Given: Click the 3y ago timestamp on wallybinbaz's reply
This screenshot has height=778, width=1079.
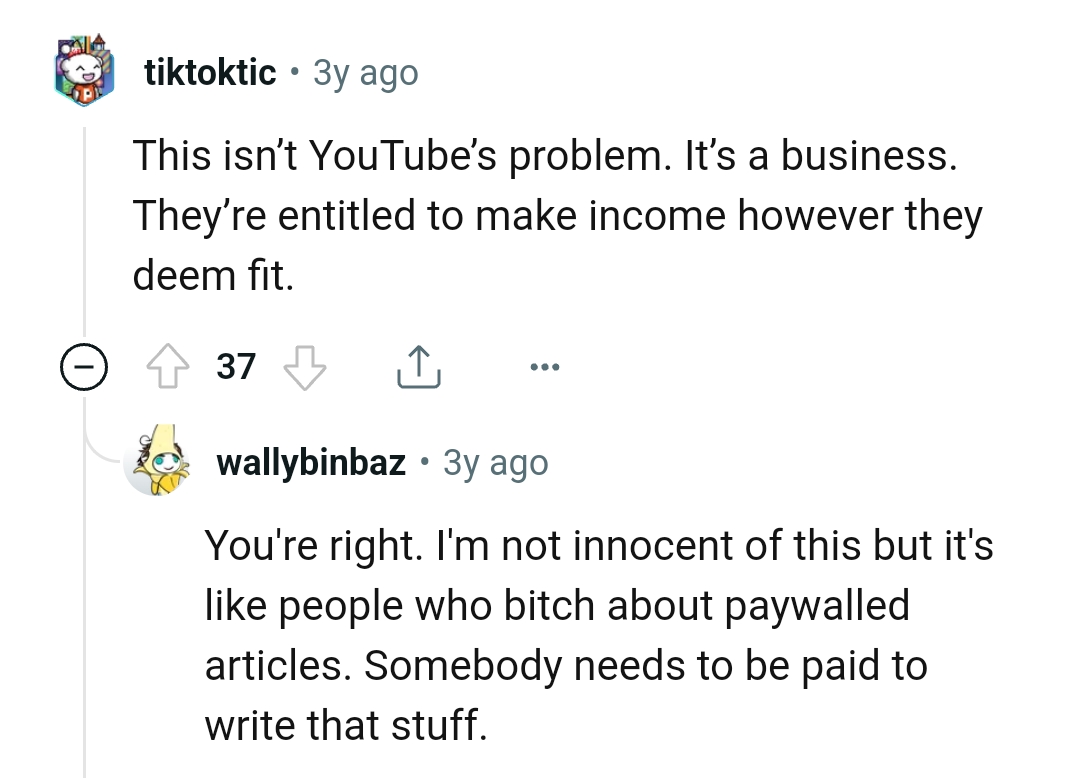Looking at the screenshot, I should [495, 462].
